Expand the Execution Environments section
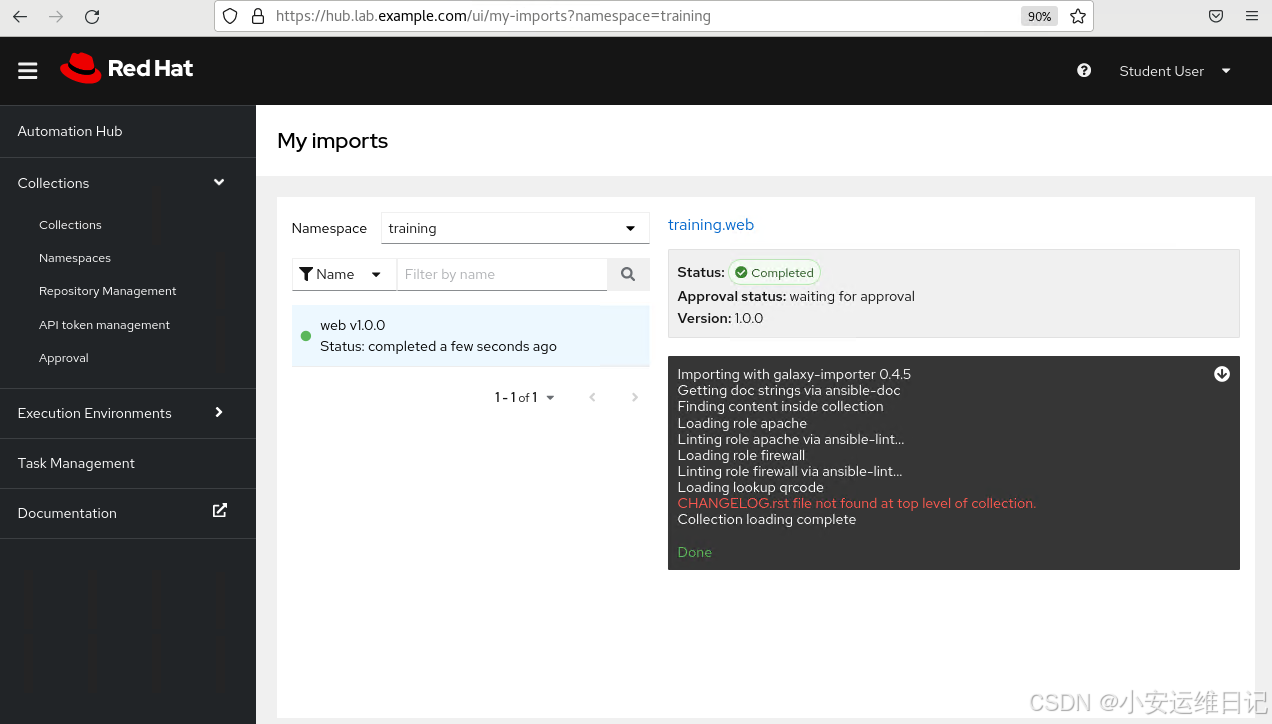 [128, 413]
